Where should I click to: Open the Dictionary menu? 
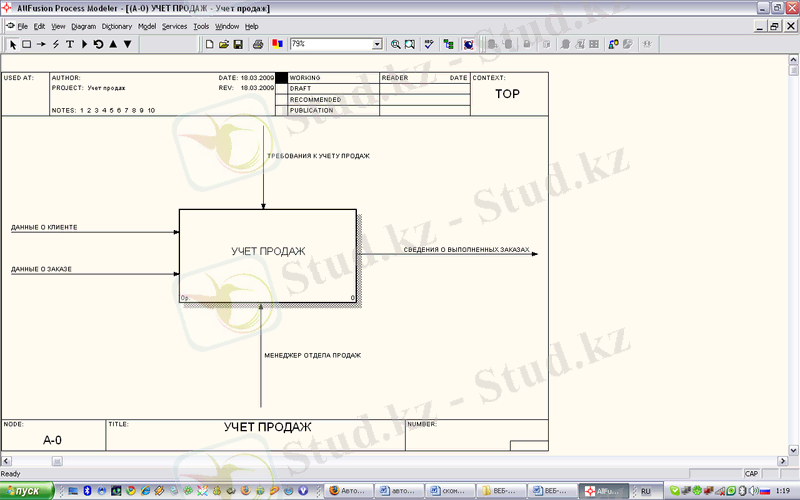[116, 26]
